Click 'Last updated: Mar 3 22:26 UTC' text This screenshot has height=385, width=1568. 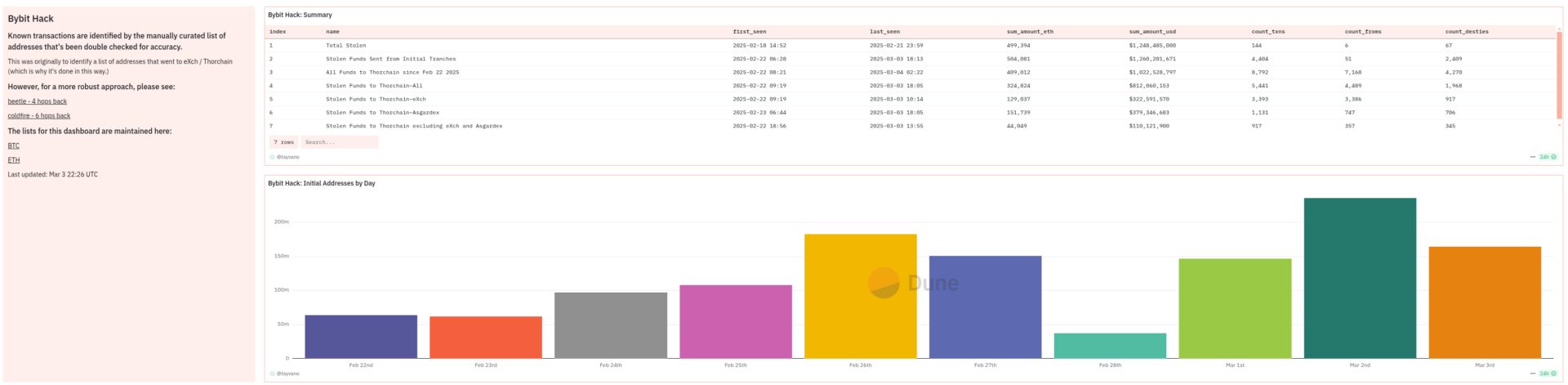coord(53,175)
